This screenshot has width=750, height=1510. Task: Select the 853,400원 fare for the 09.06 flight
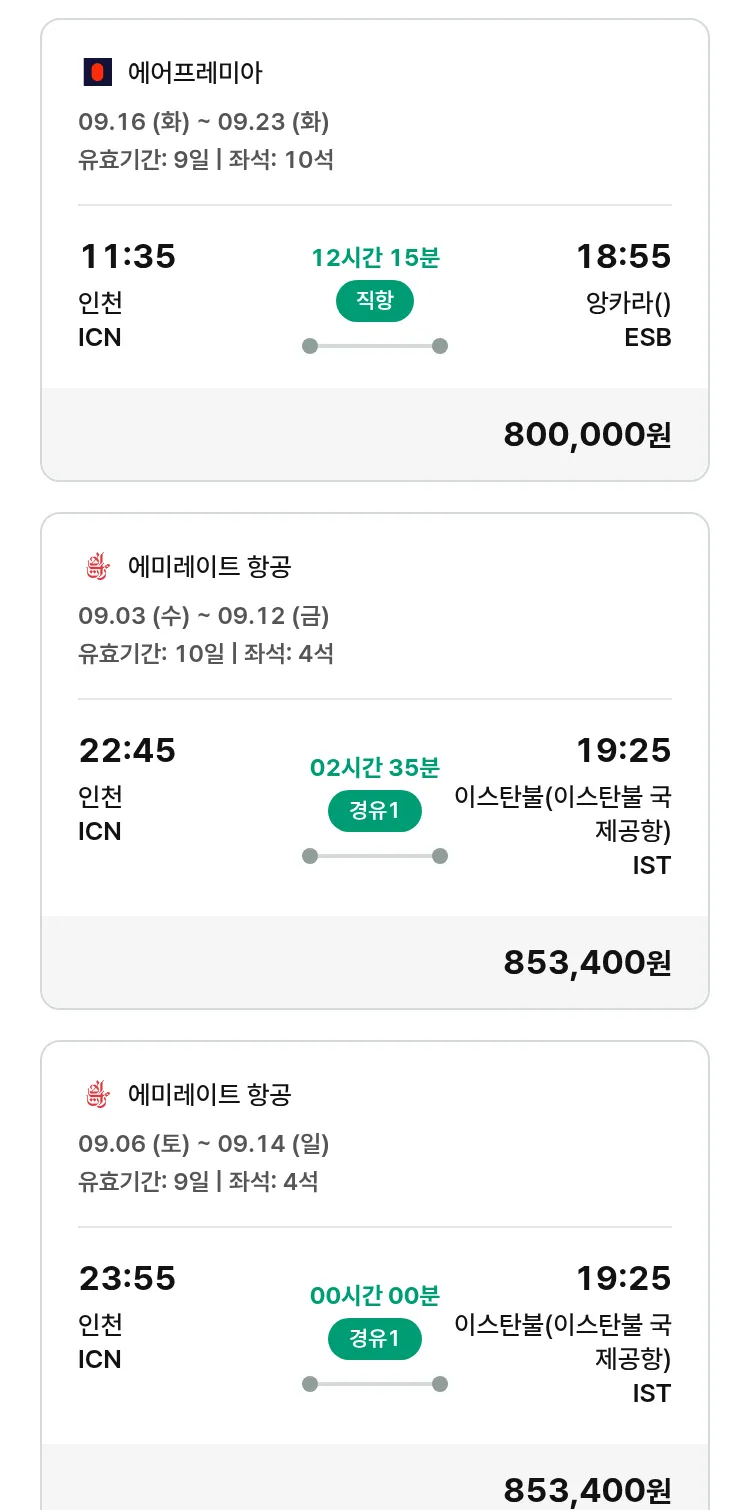tap(587, 1490)
